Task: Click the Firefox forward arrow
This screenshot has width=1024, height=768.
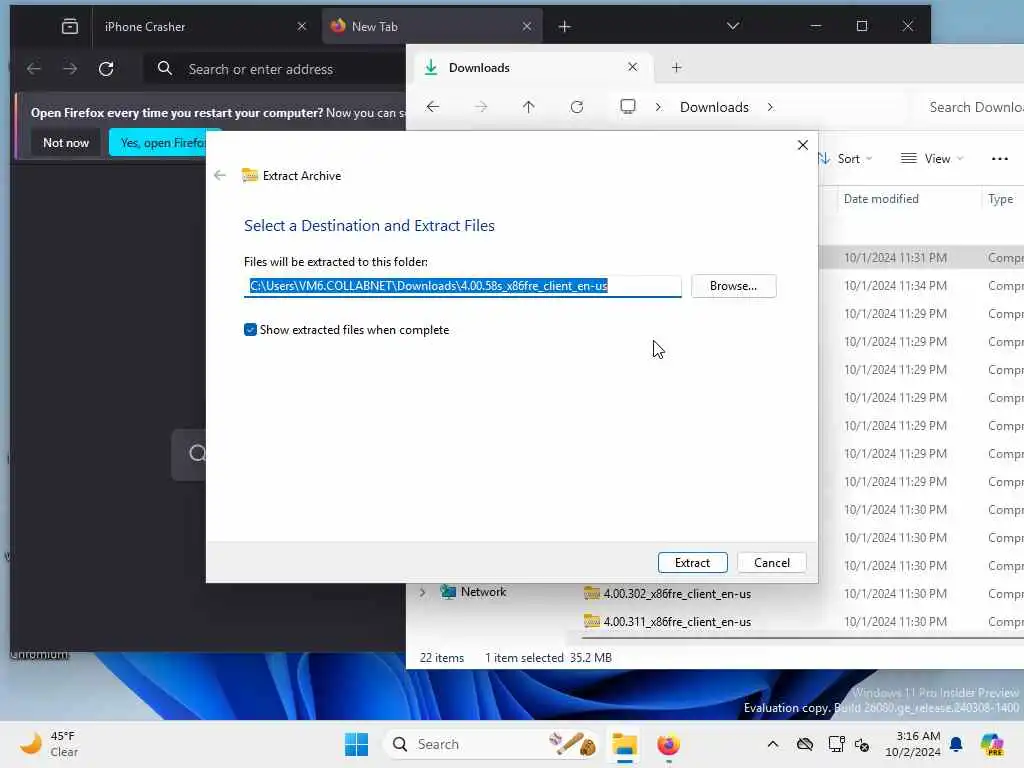Action: pyautogui.click(x=70, y=69)
